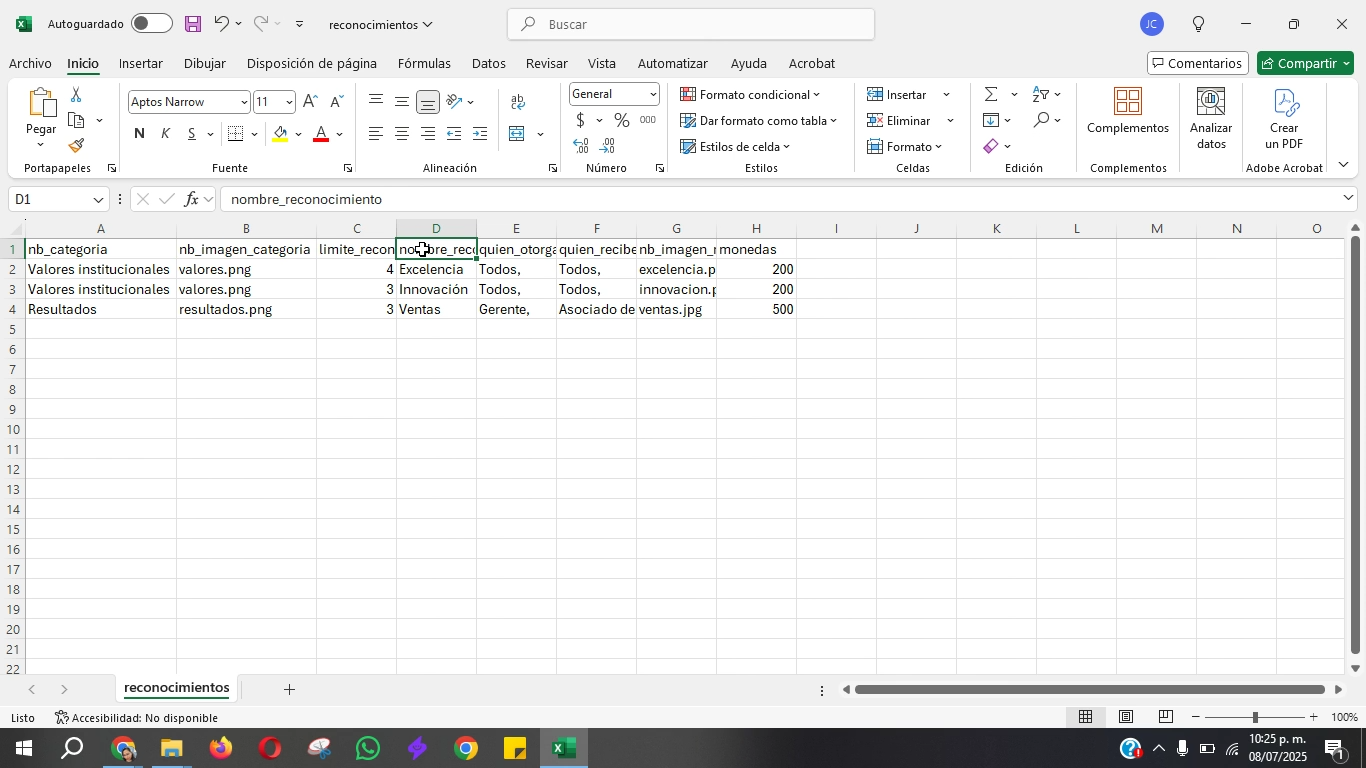Copy selection using the copy icon

click(x=76, y=120)
